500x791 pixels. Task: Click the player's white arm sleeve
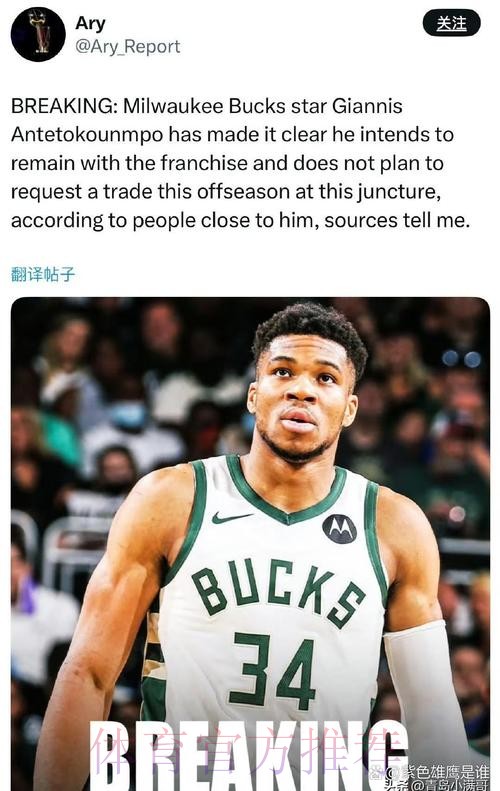tap(429, 686)
